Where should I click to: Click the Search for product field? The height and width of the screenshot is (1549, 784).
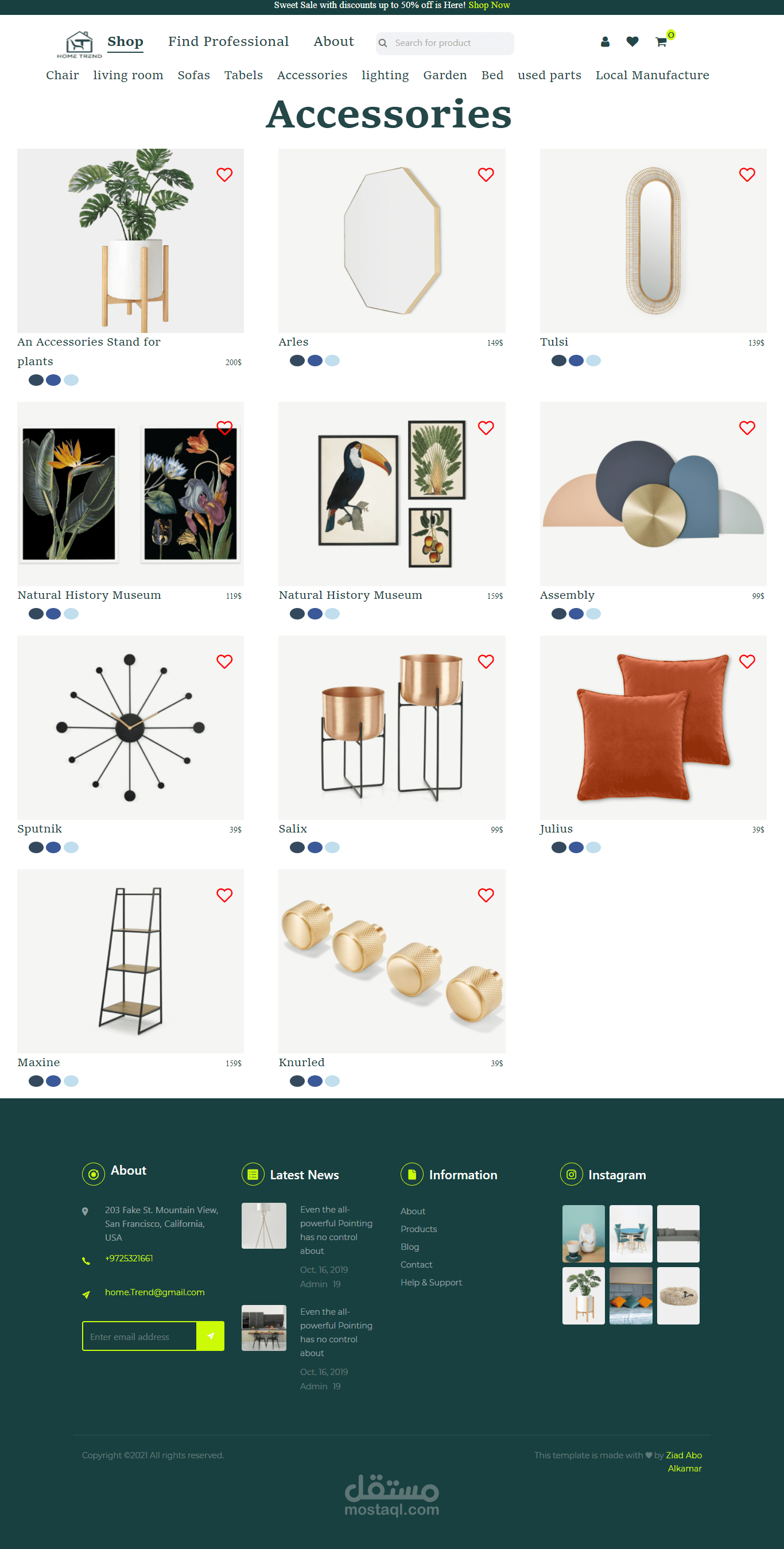445,43
